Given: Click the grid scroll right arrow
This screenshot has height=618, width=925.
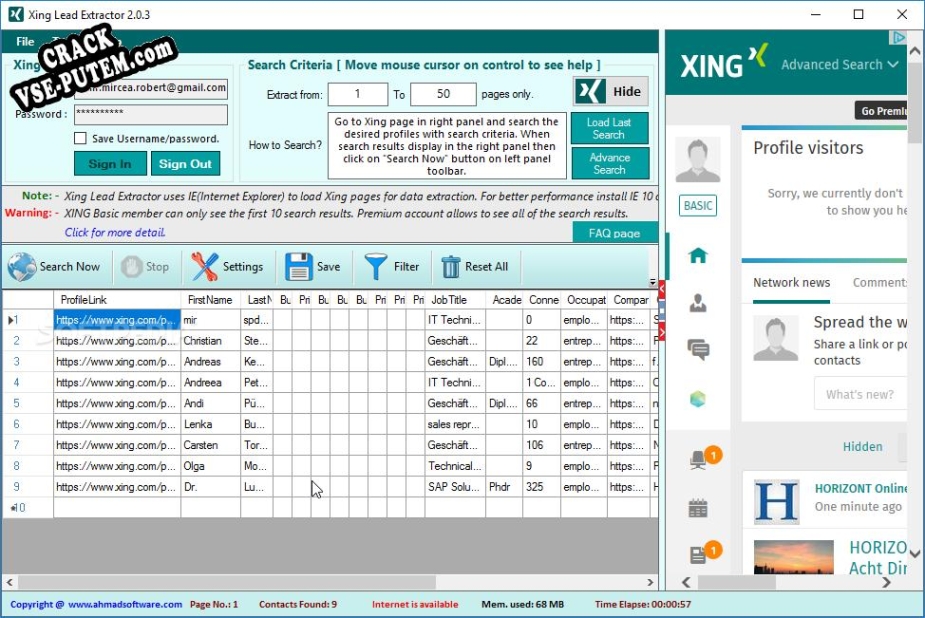Looking at the screenshot, I should 650,583.
